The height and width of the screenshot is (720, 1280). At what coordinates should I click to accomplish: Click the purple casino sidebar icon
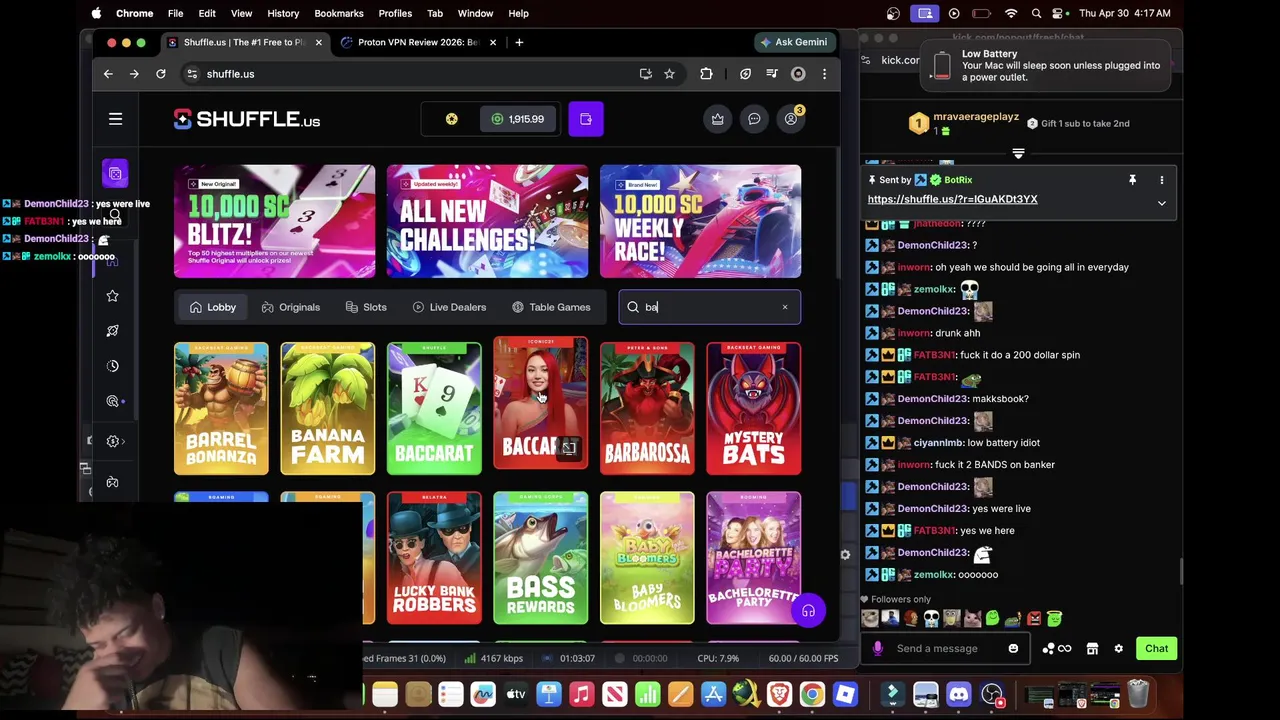point(115,174)
